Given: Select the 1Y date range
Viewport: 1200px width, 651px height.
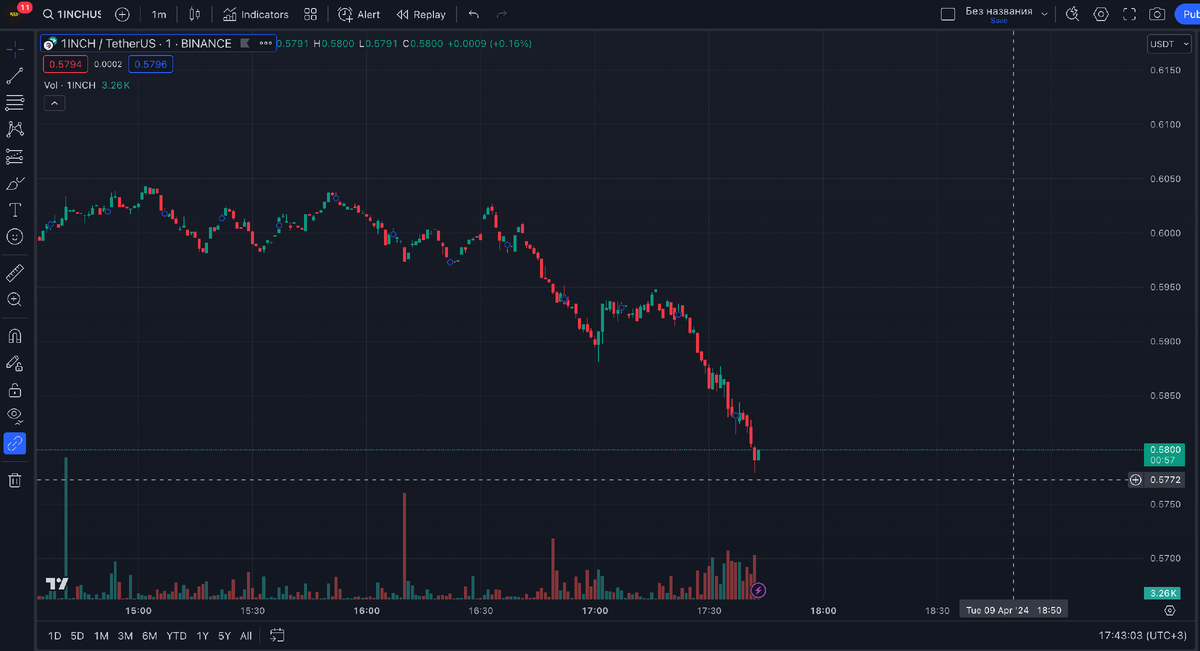Looking at the screenshot, I should [x=202, y=636].
